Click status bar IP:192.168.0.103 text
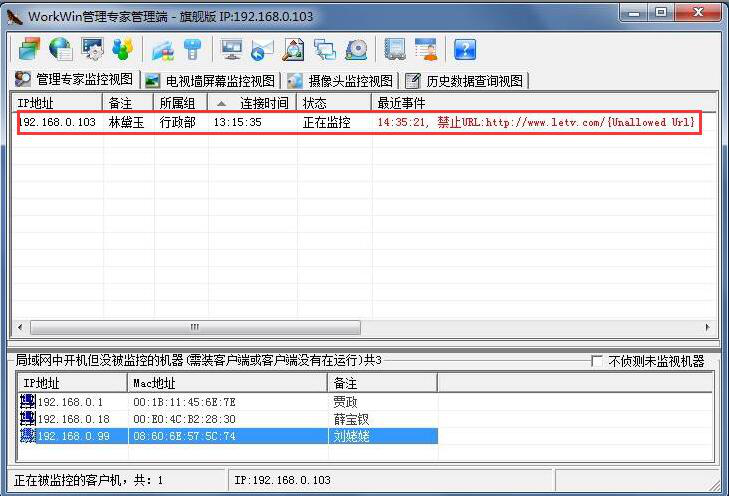The image size is (729, 496). tap(282, 480)
